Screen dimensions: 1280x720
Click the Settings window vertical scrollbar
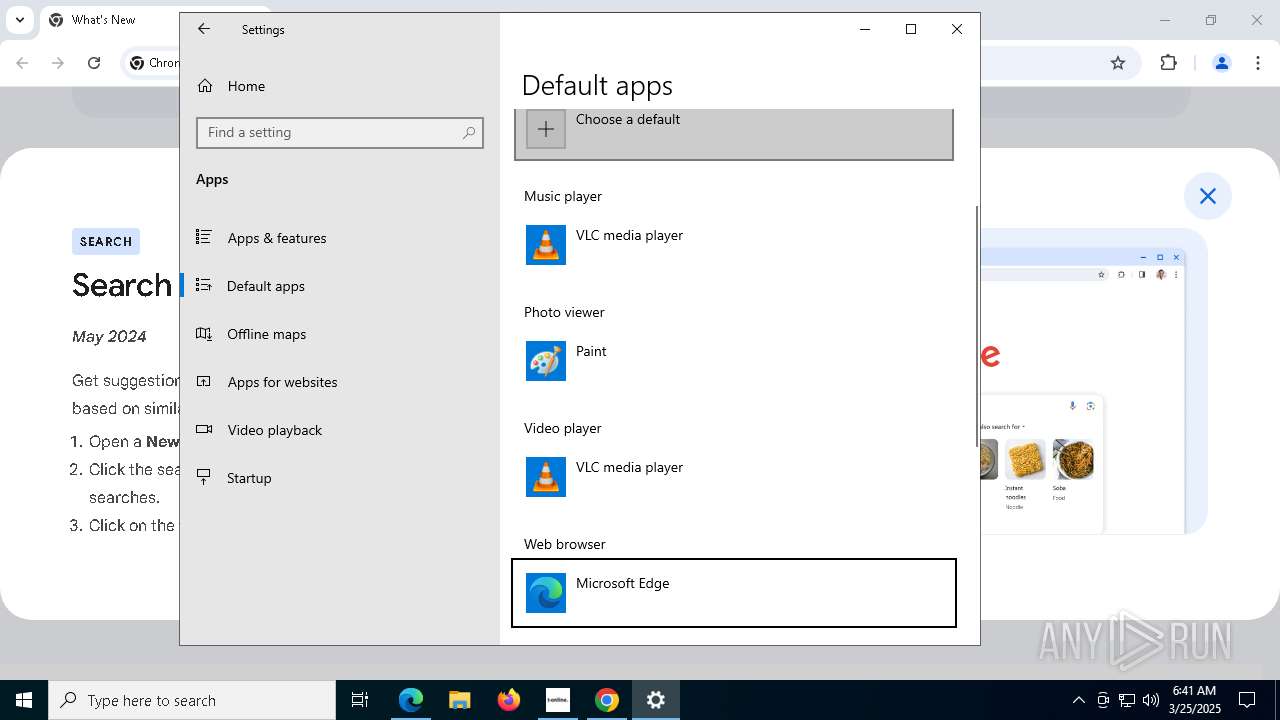pos(977,326)
